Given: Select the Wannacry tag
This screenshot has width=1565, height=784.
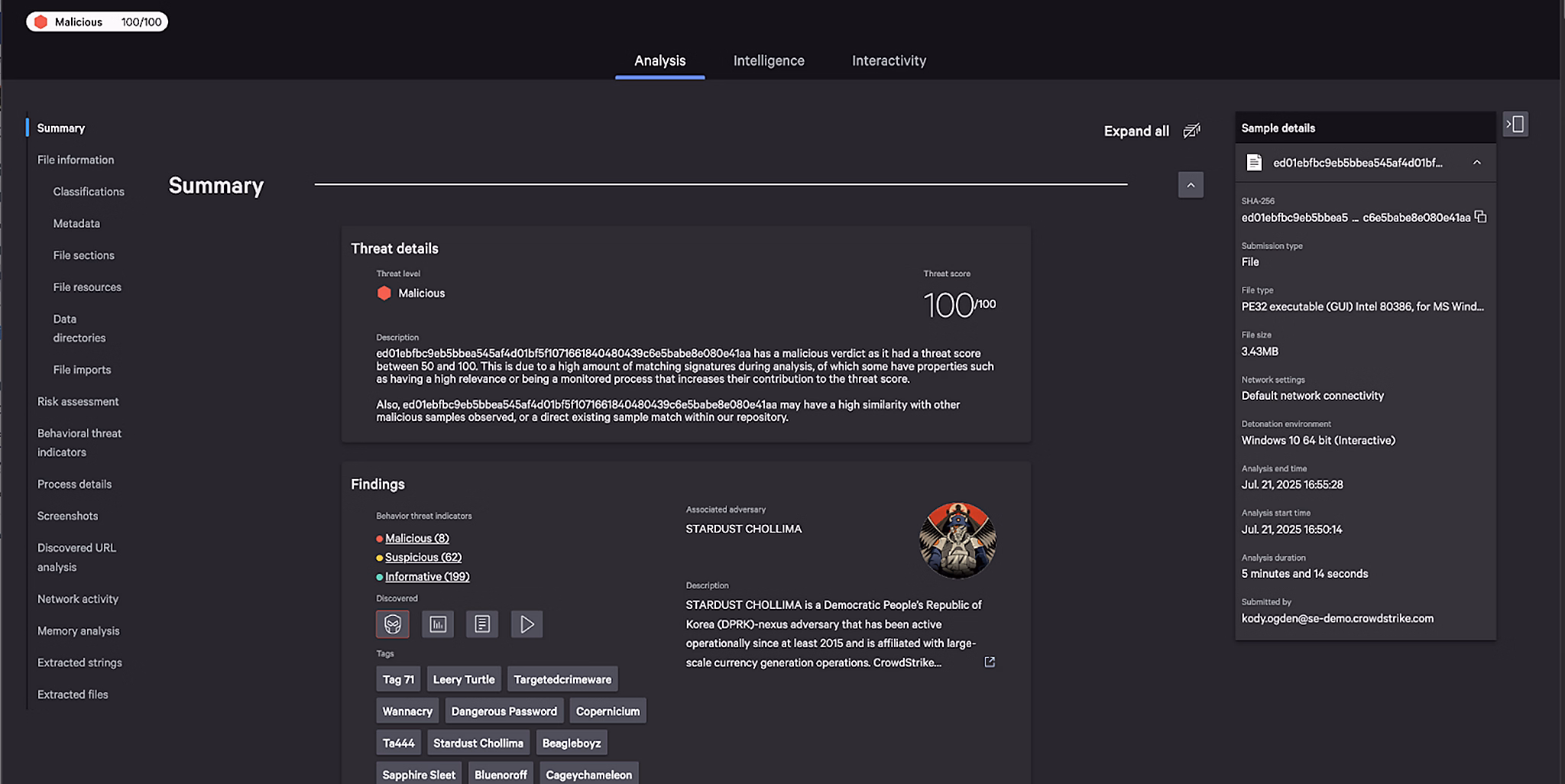Looking at the screenshot, I should point(407,711).
